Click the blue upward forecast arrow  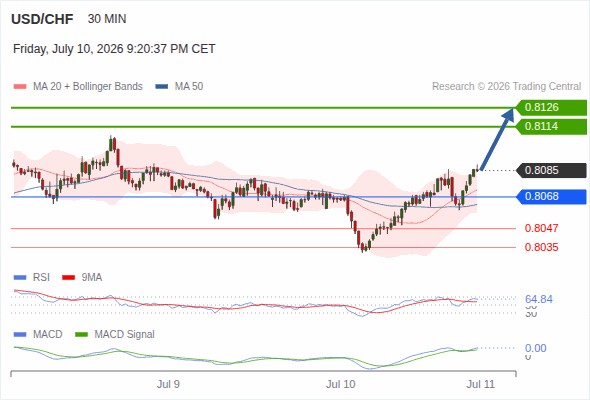pyautogui.click(x=497, y=140)
